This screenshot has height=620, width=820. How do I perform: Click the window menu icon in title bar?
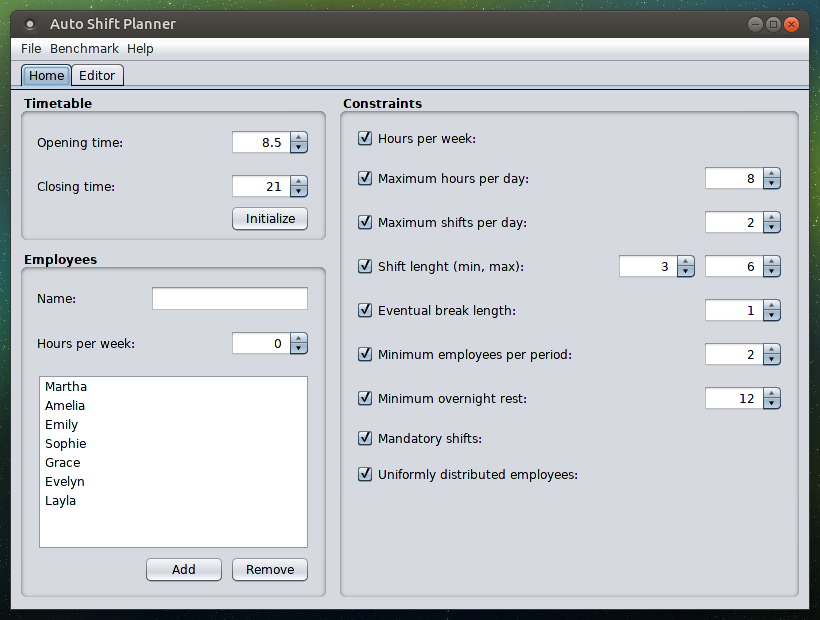(x=30, y=24)
